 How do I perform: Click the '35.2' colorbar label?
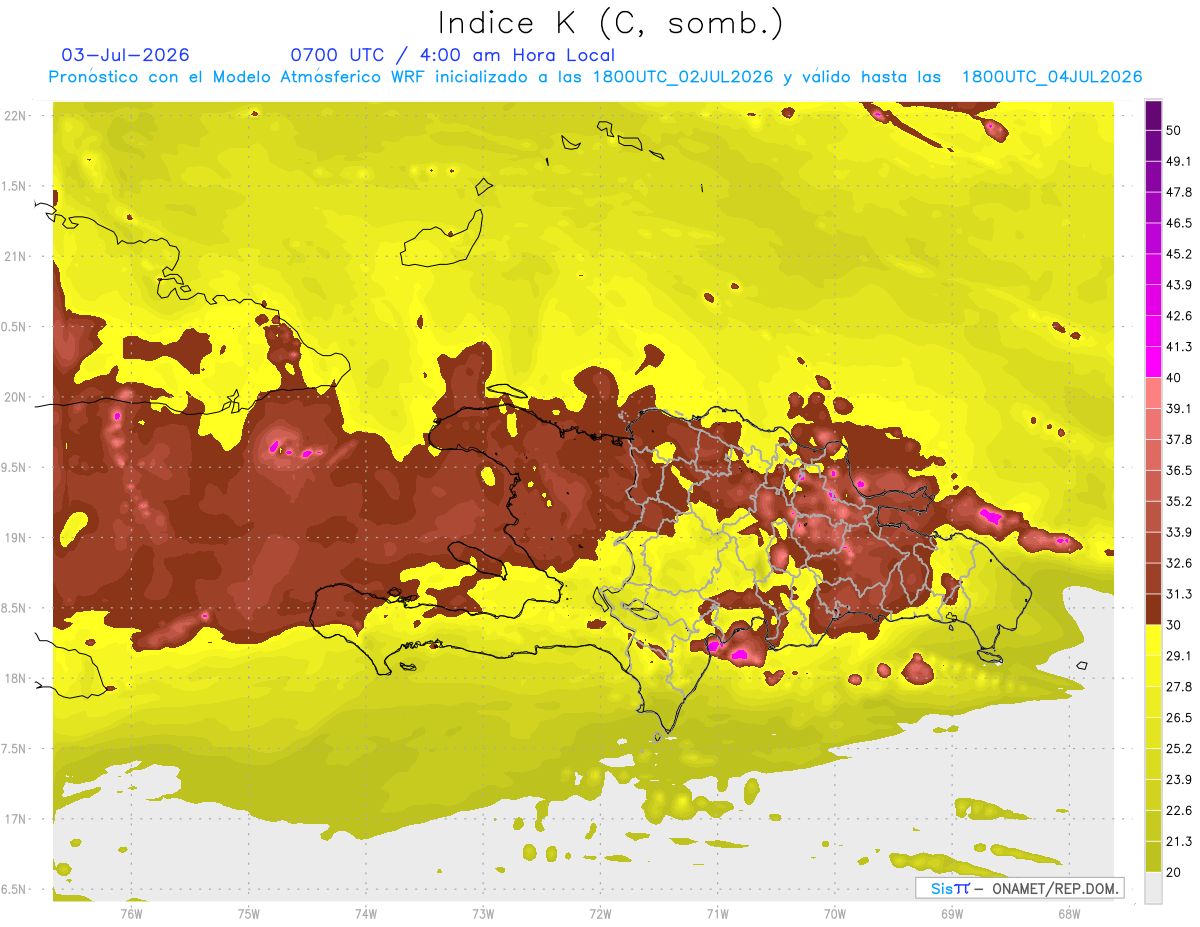[1179, 501]
